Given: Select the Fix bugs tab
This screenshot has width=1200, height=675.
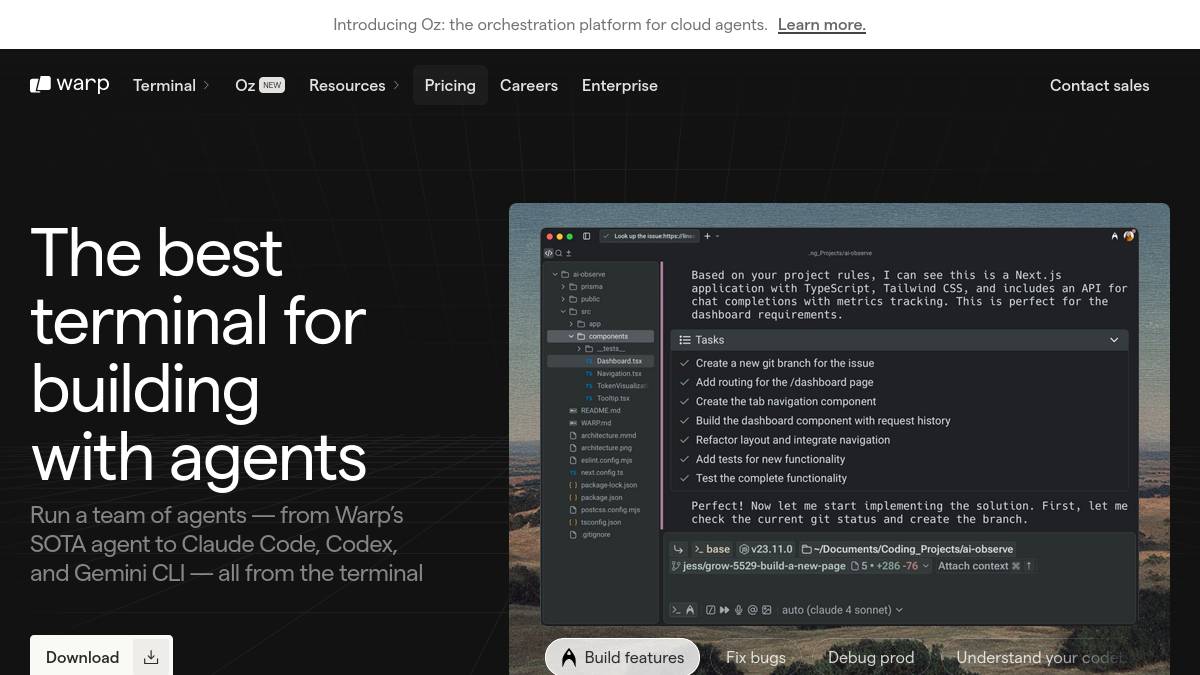Looking at the screenshot, I should [755, 657].
